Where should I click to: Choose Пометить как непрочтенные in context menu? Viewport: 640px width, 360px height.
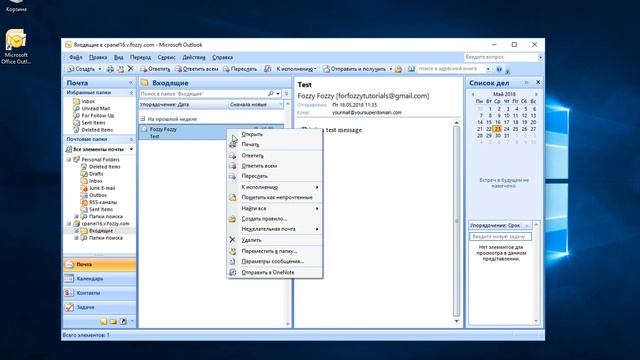pyautogui.click(x=275, y=198)
